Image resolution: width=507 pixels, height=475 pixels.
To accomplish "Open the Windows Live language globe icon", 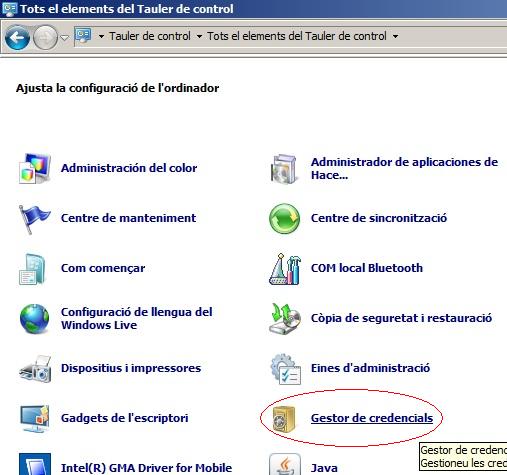I will pos(34,319).
